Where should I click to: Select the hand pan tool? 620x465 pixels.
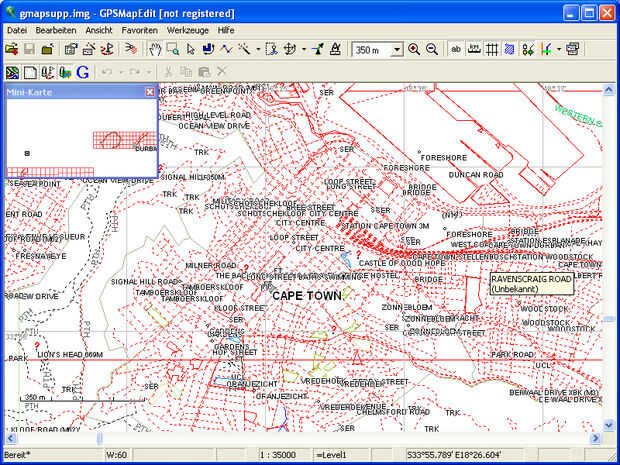[154, 49]
